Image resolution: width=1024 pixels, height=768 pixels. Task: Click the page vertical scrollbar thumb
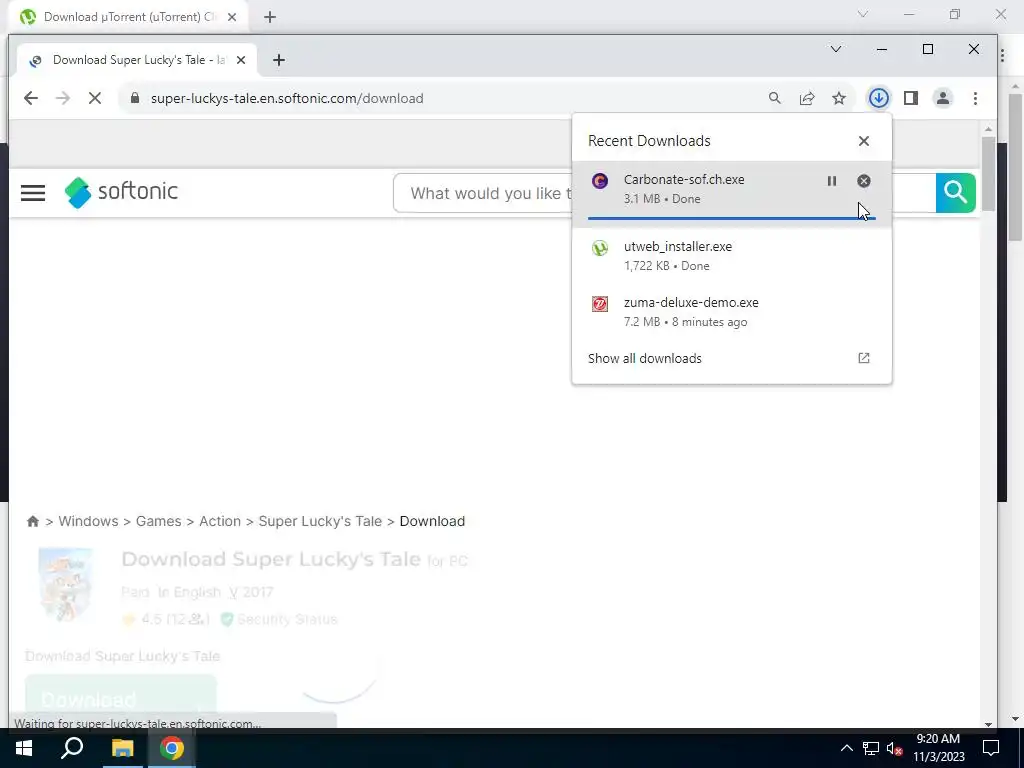(x=988, y=174)
